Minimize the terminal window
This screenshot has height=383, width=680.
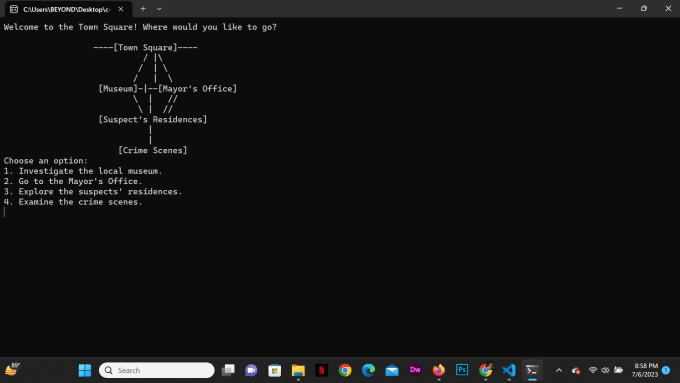click(x=619, y=8)
